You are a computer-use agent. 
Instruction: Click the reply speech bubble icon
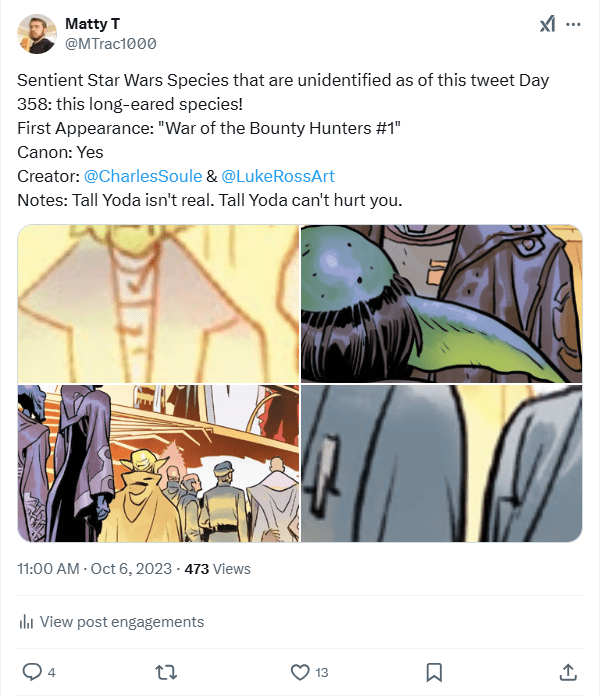click(32, 671)
